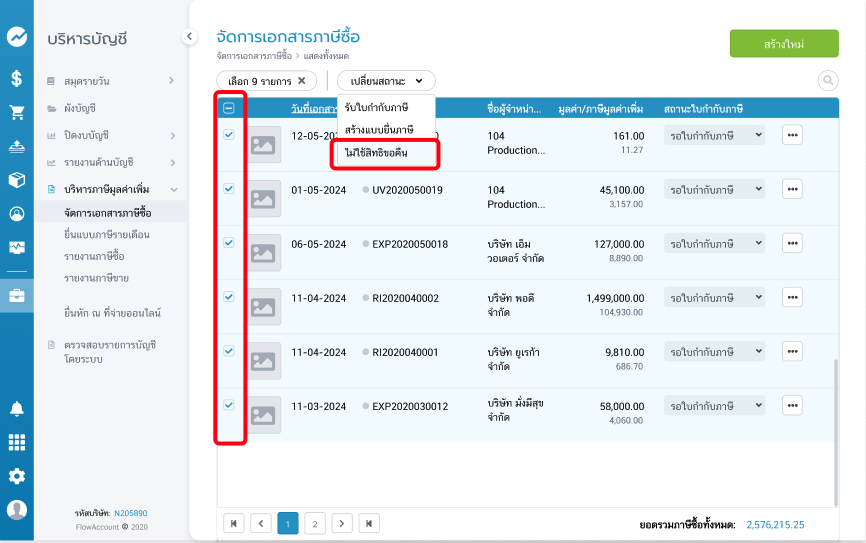
Task: Open the settings gear icon
Action: 16,476
